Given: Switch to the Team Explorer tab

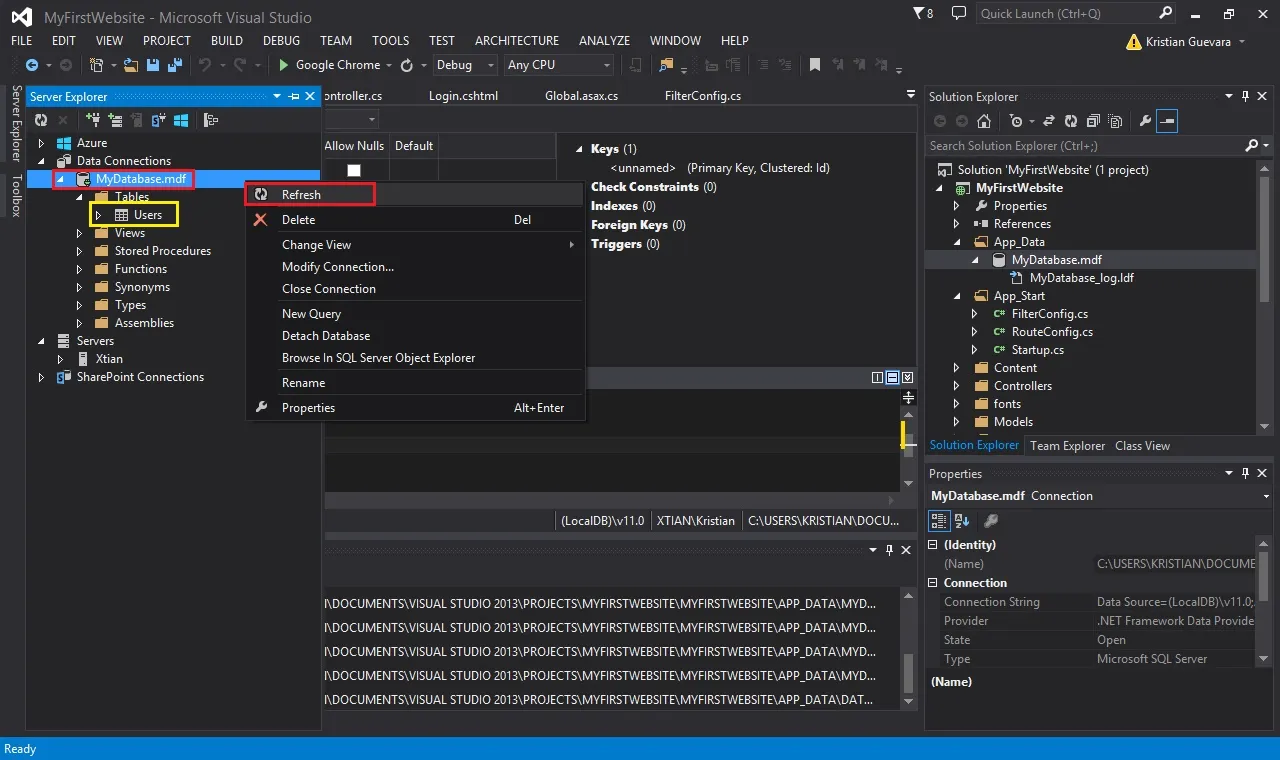Looking at the screenshot, I should click(x=1067, y=446).
